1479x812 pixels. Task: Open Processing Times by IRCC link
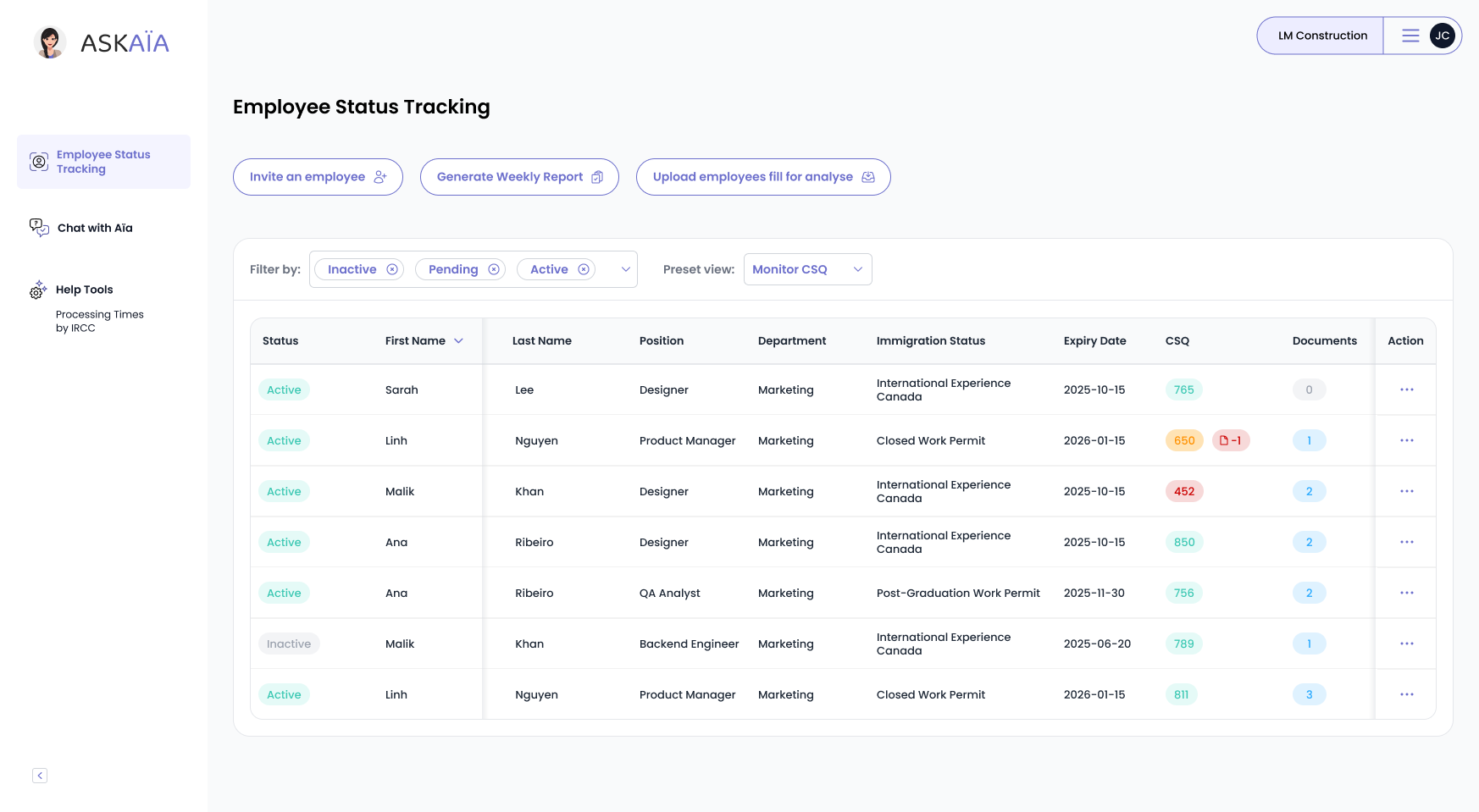tap(99, 321)
